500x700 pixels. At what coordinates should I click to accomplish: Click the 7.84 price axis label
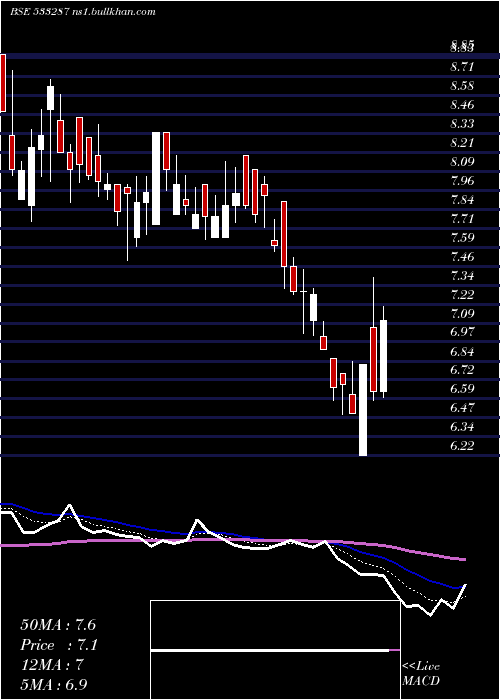462,200
